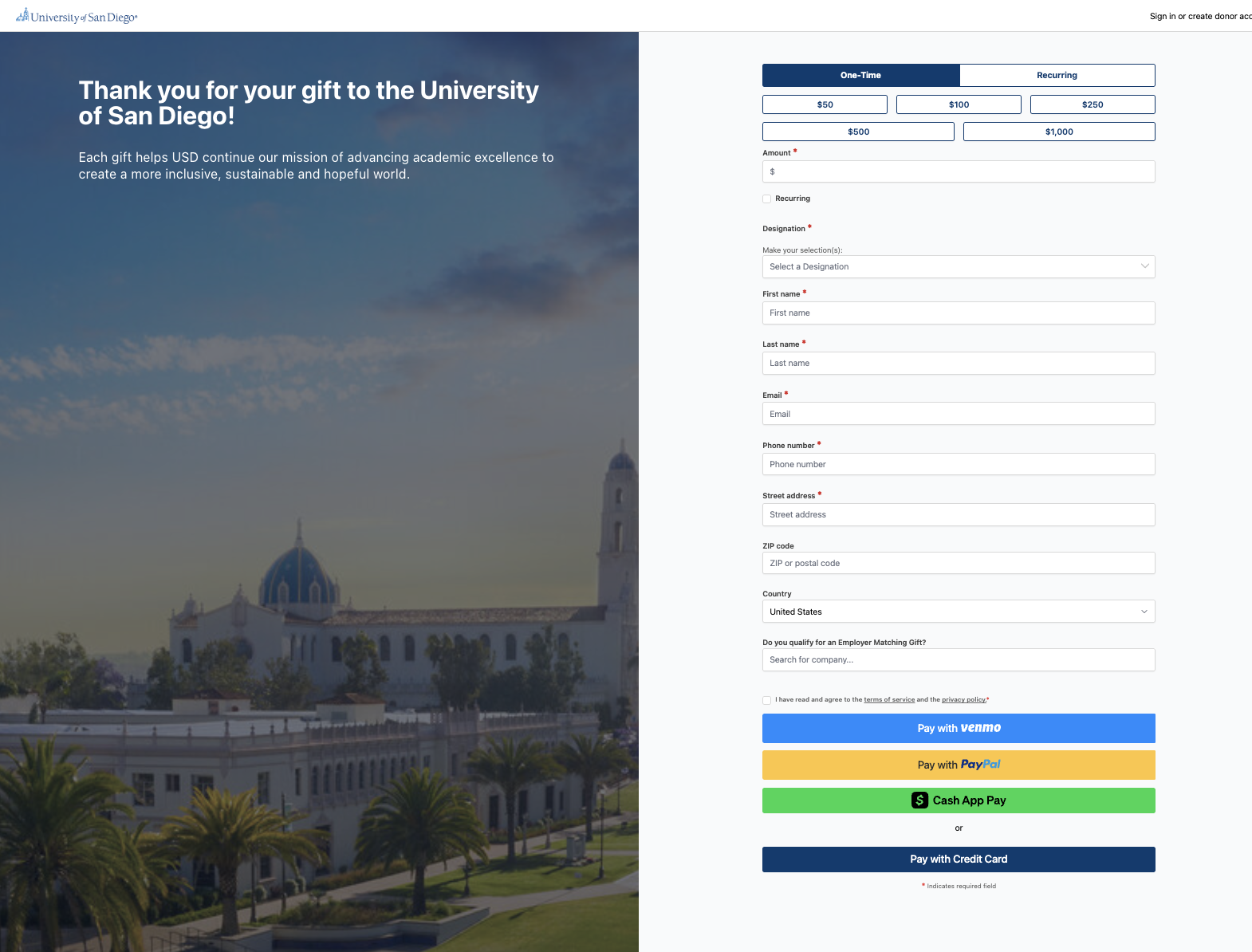The height and width of the screenshot is (952, 1252).
Task: Click the Street address field
Action: pyautogui.click(x=959, y=514)
